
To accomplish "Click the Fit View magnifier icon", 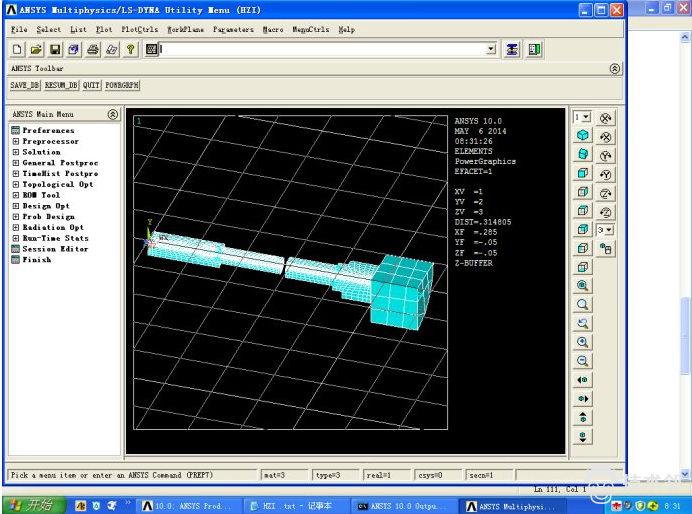I will (x=582, y=286).
